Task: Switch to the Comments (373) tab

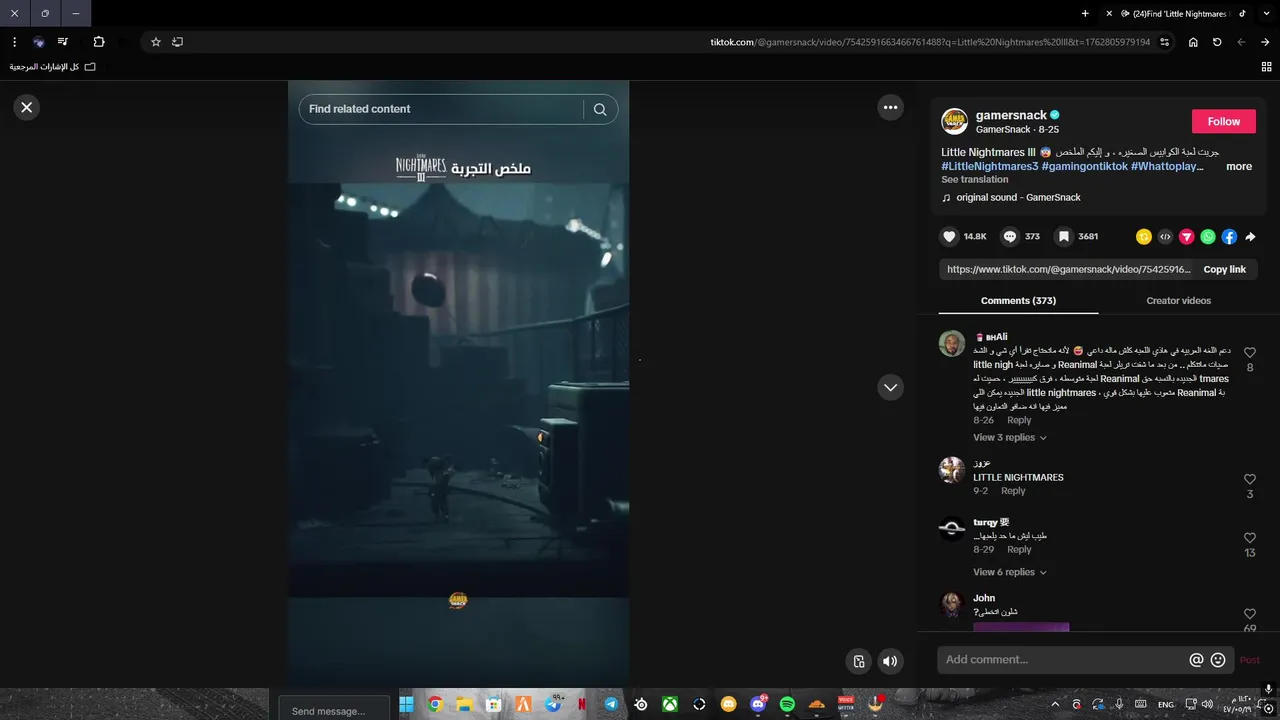Action: [1018, 301]
